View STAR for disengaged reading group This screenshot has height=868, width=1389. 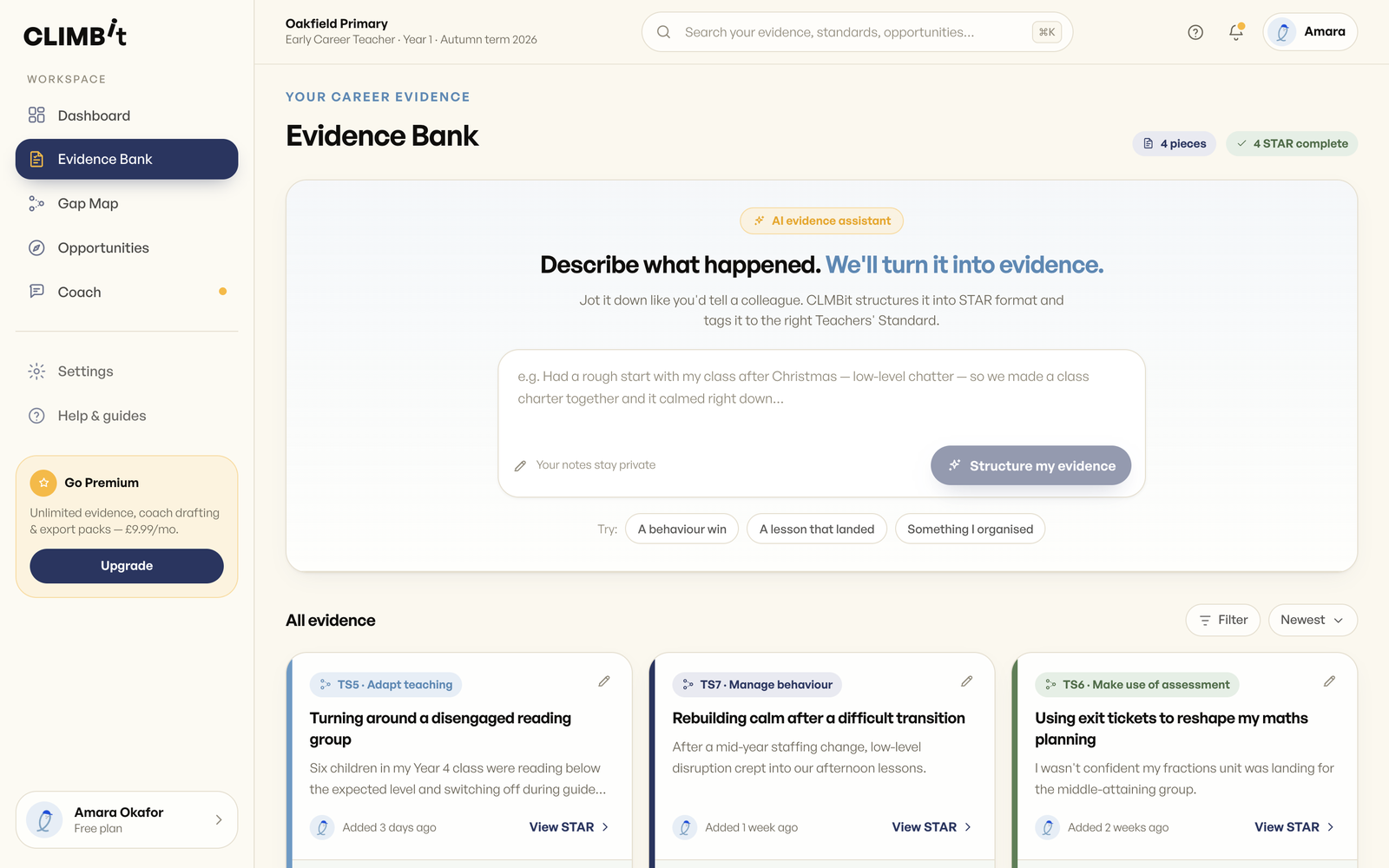[x=569, y=827]
